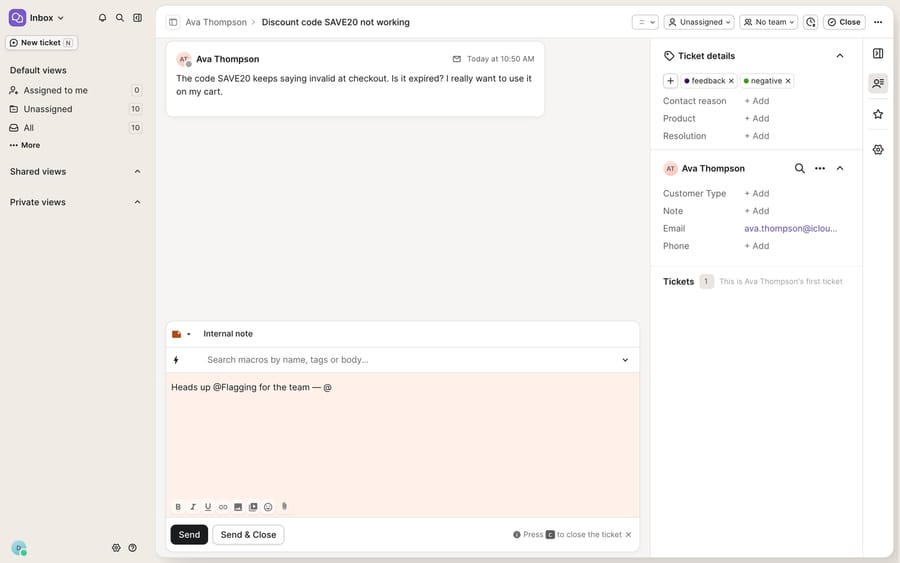Image resolution: width=900 pixels, height=563 pixels.
Task: Toggle the ticket list panel icon before Ava Thompson
Action: coord(173,22)
